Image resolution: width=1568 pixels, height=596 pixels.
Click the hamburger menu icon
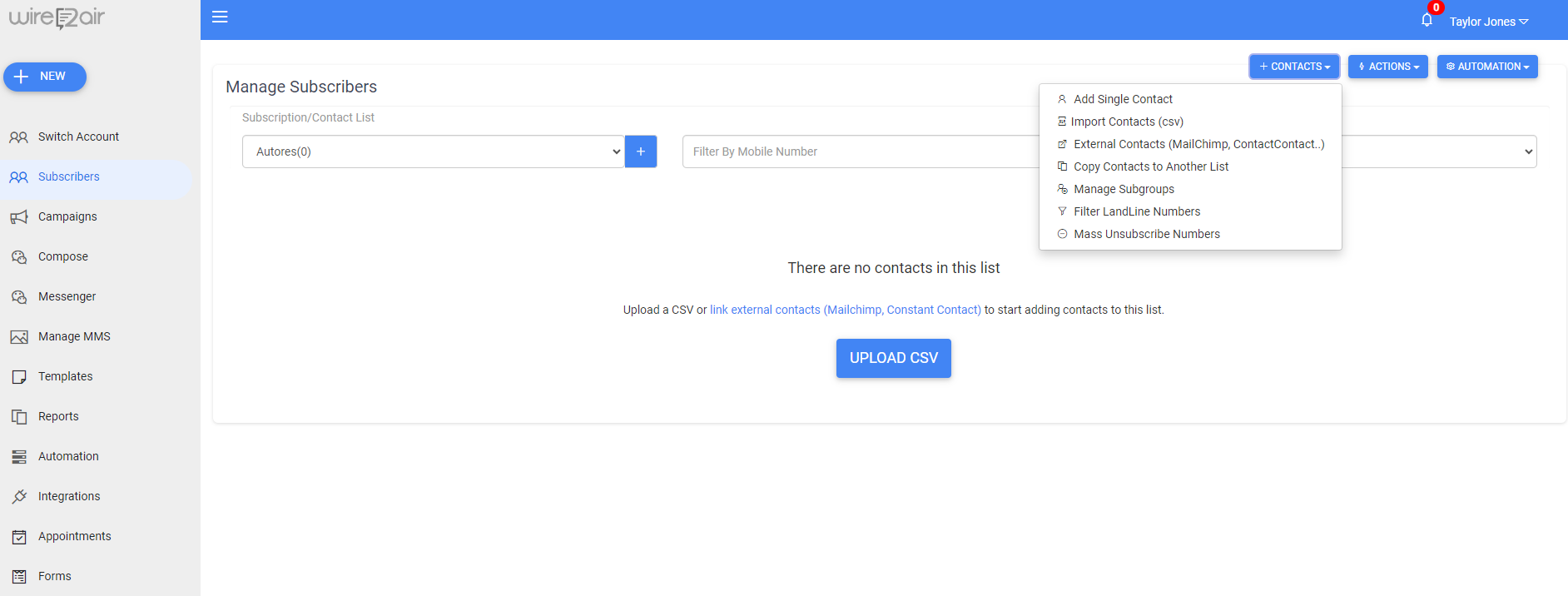pyautogui.click(x=220, y=17)
